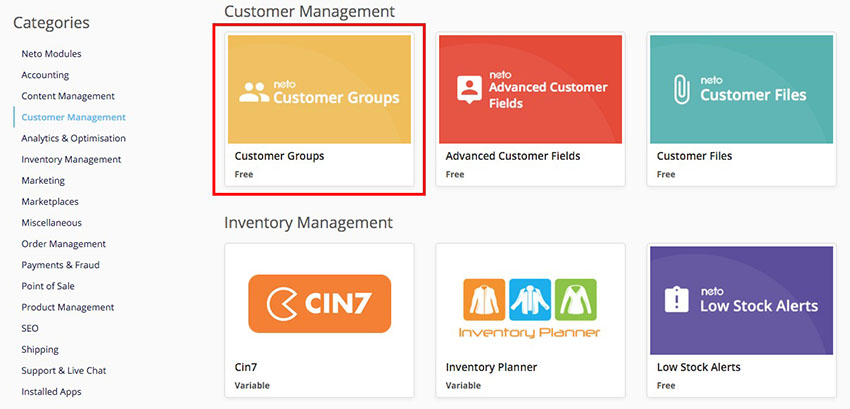850x409 pixels.
Task: Select Customer Management category
Action: click(x=74, y=117)
